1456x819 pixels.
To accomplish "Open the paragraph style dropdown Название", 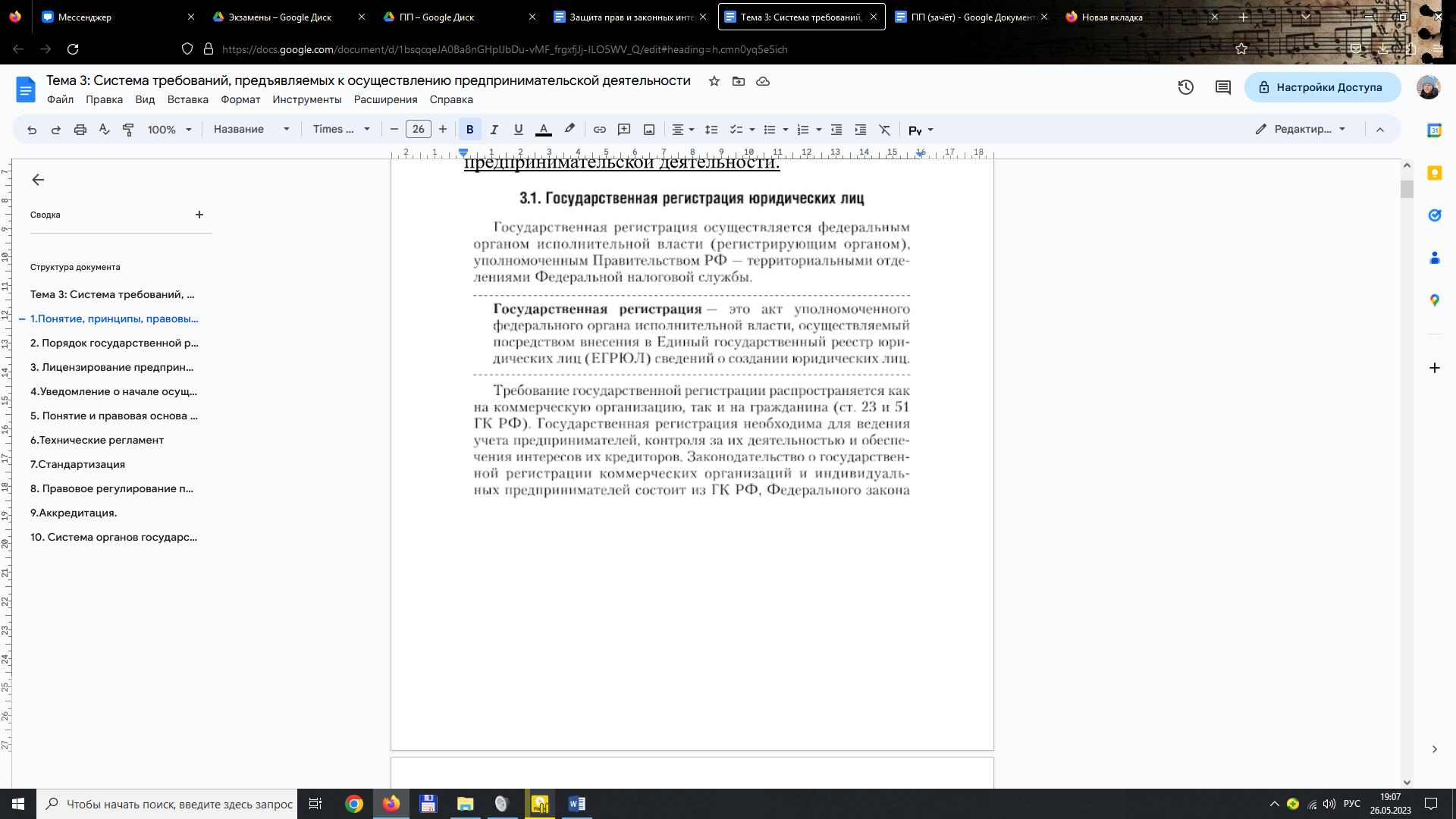I will pyautogui.click(x=252, y=130).
